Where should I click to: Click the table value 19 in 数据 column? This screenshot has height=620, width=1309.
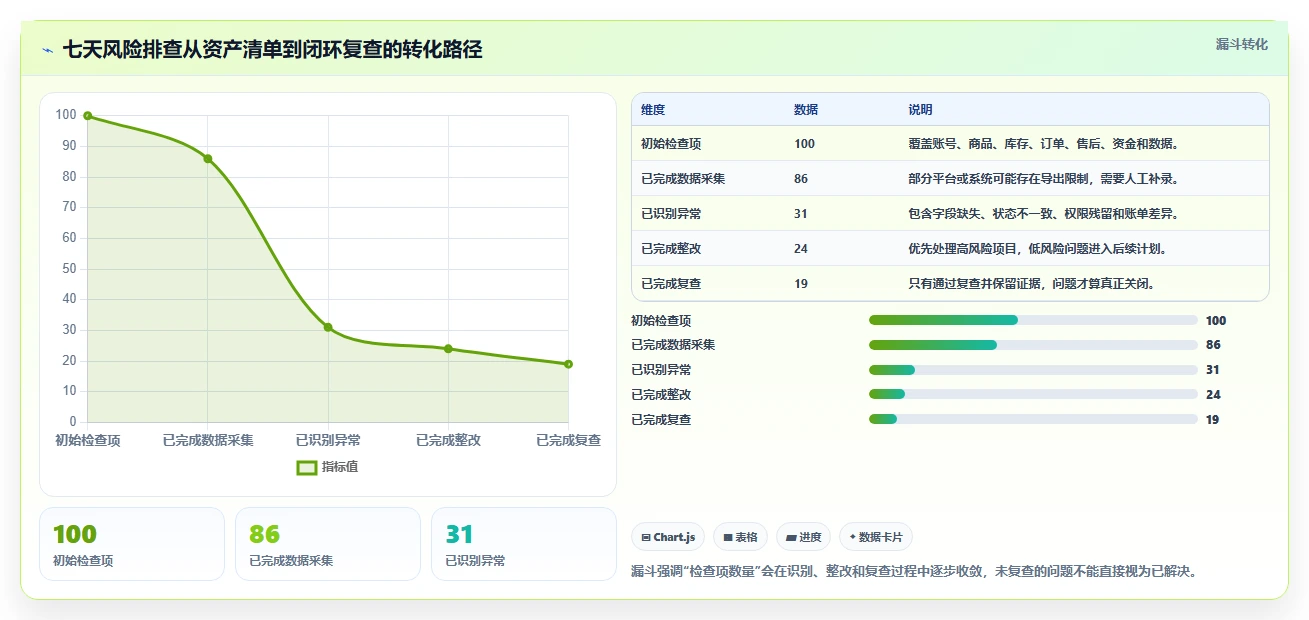coord(801,284)
